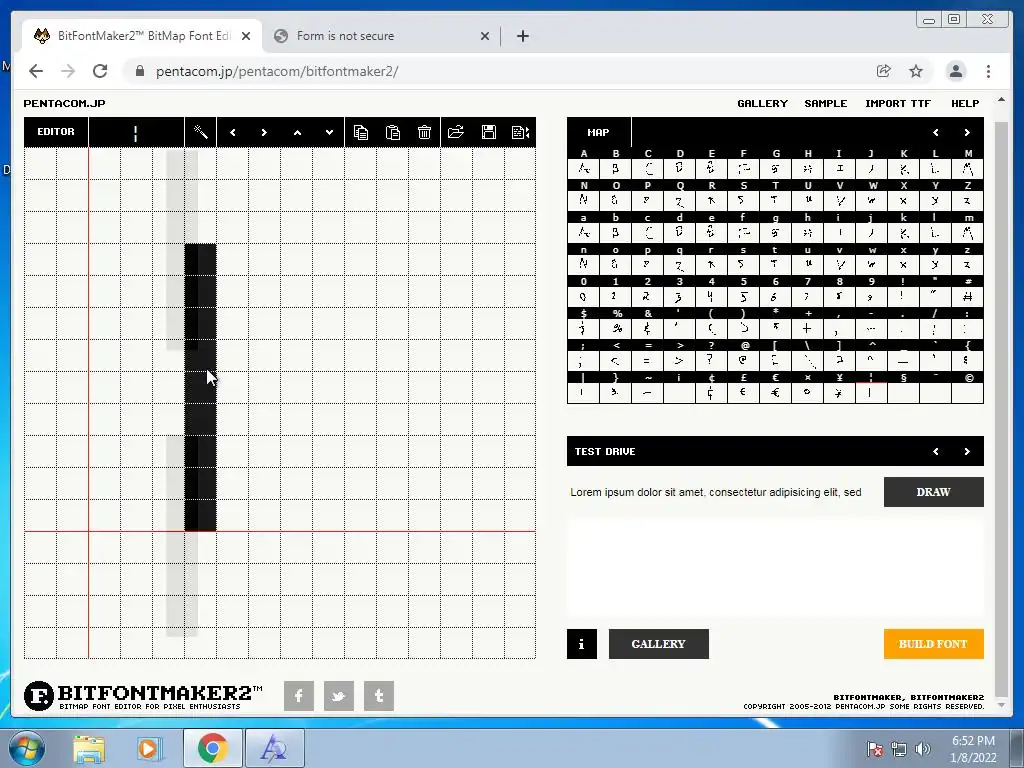Select glyph cell for digit 5 in map
Screen dimensions: 1024x768
coord(744,297)
